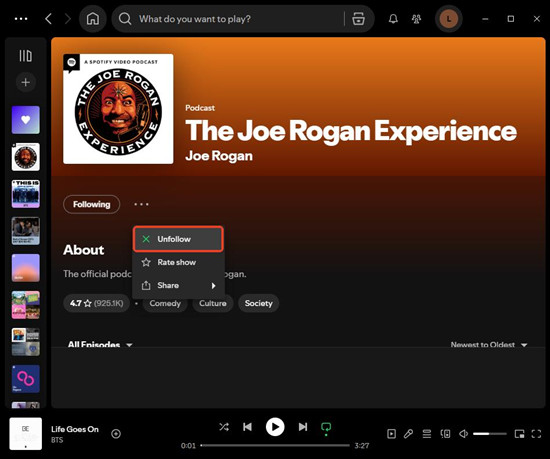This screenshot has width=550, height=459.
Task: Open Life Goes On track title
Action: 75,429
